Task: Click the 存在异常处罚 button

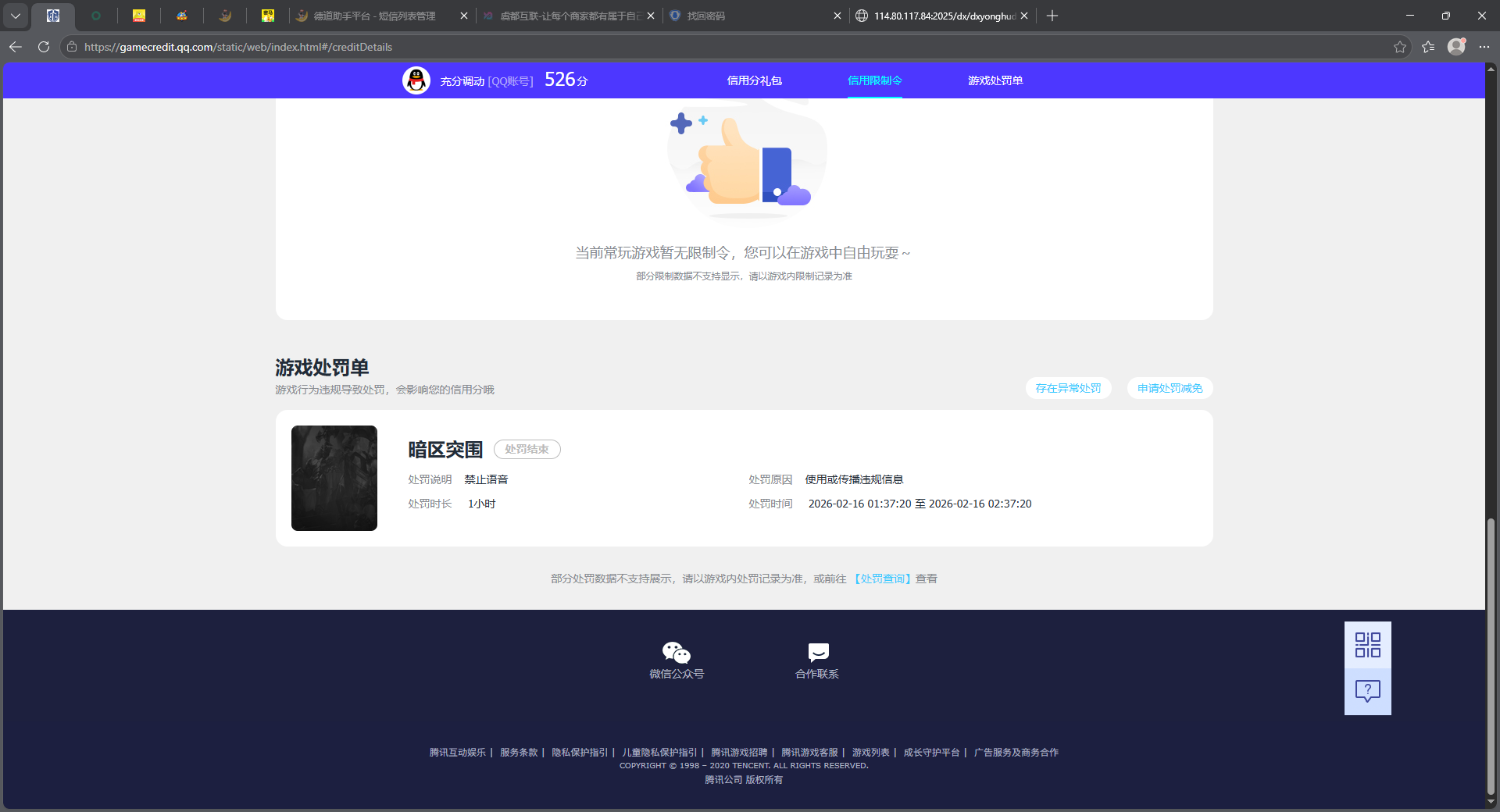Action: coord(1068,388)
